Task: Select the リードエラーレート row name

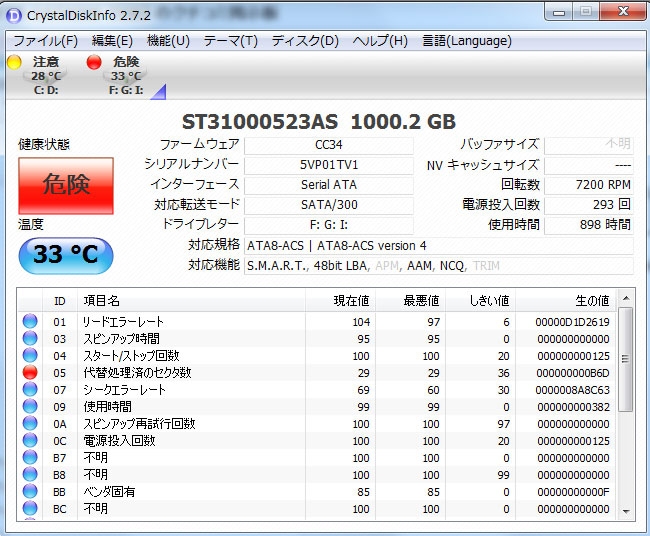Action: point(123,322)
